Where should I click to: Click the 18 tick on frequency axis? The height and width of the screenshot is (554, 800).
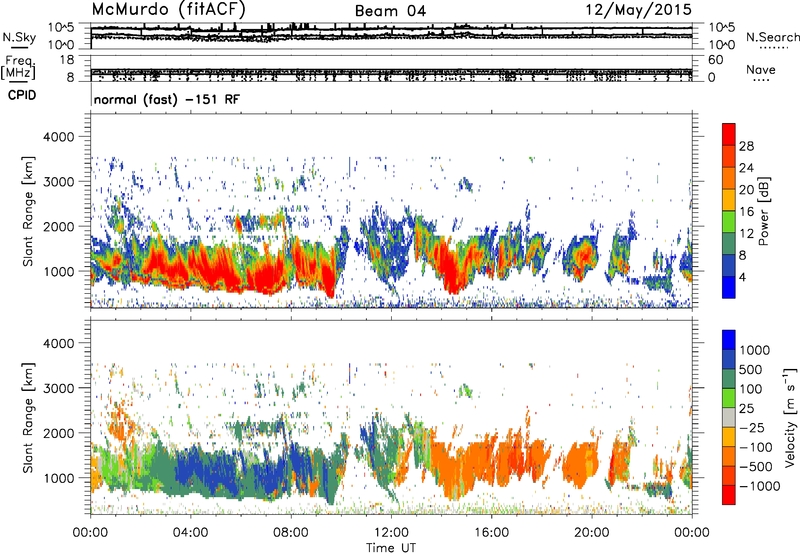67,60
